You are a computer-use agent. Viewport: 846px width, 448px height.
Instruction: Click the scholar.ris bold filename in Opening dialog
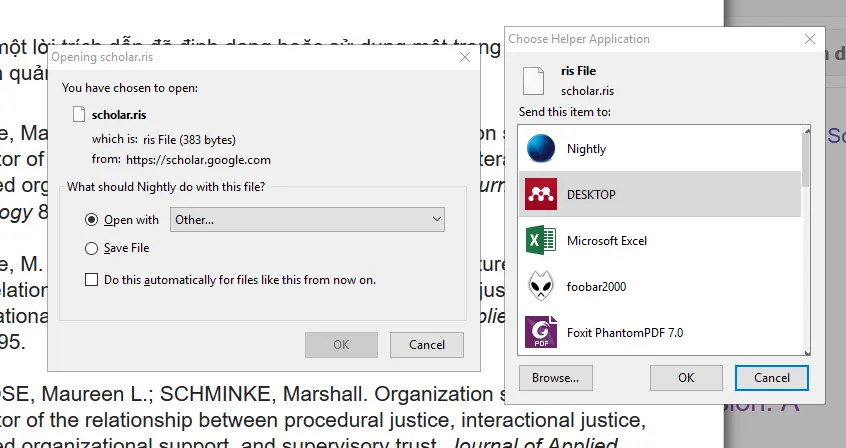click(x=119, y=114)
